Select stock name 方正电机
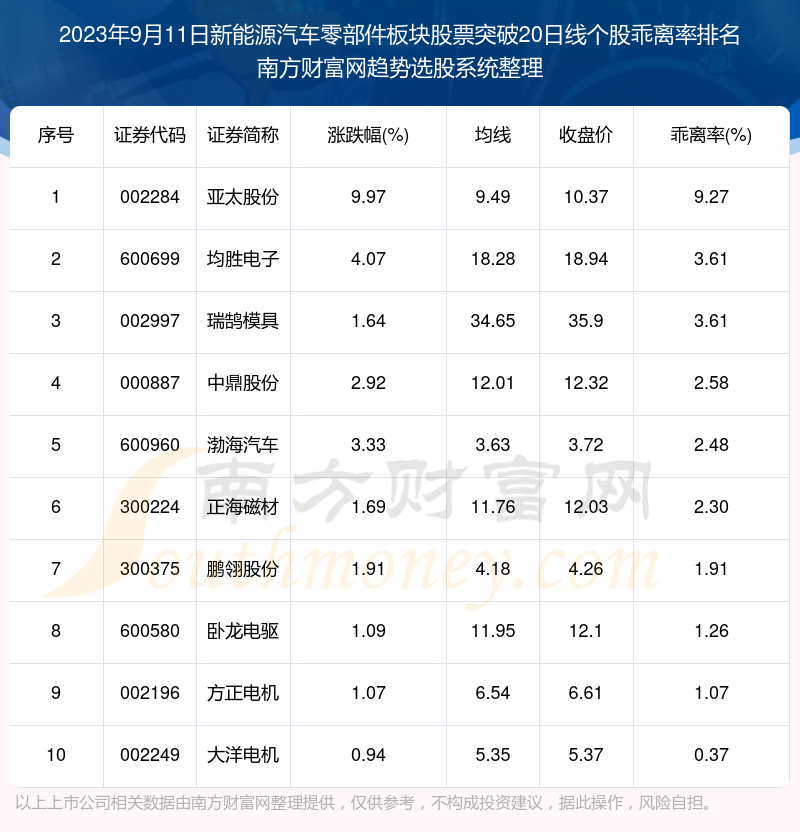This screenshot has width=800, height=832. pyautogui.click(x=243, y=693)
